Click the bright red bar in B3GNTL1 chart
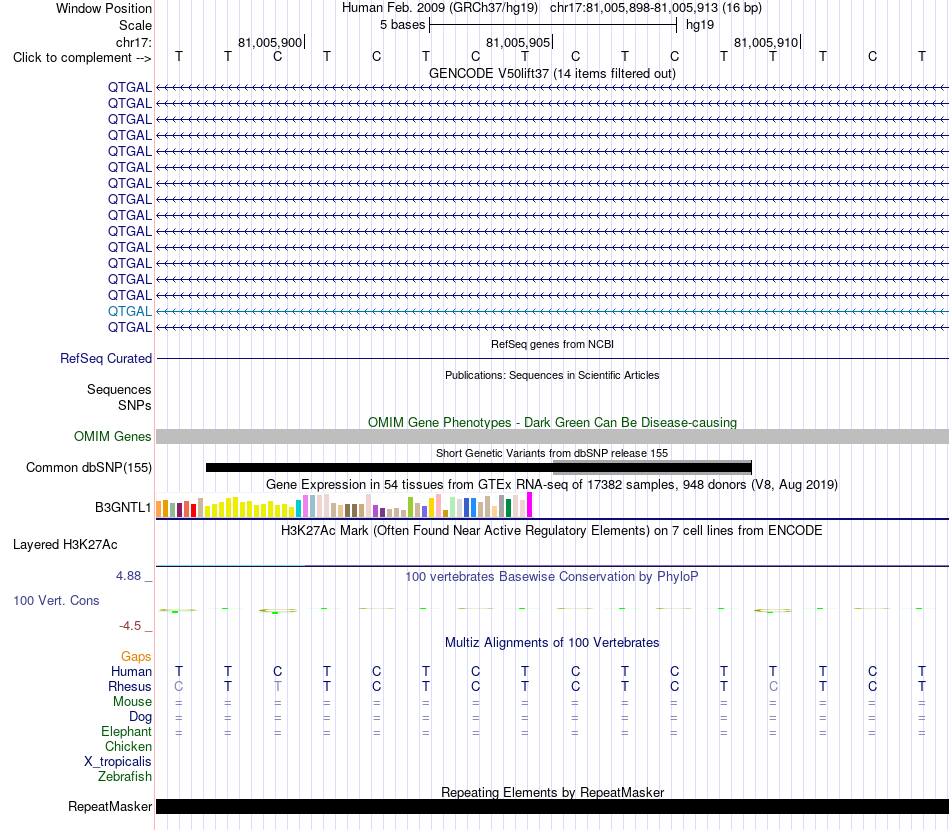Image resolution: width=950 pixels, height=830 pixels. (x=193, y=510)
